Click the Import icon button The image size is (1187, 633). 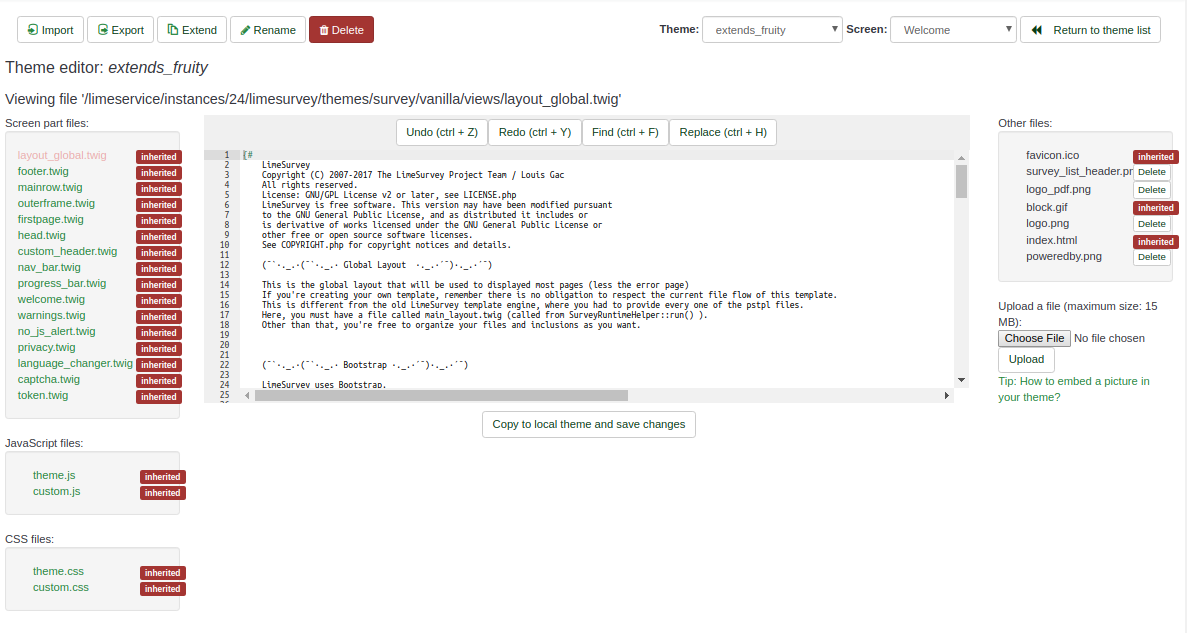click(50, 30)
